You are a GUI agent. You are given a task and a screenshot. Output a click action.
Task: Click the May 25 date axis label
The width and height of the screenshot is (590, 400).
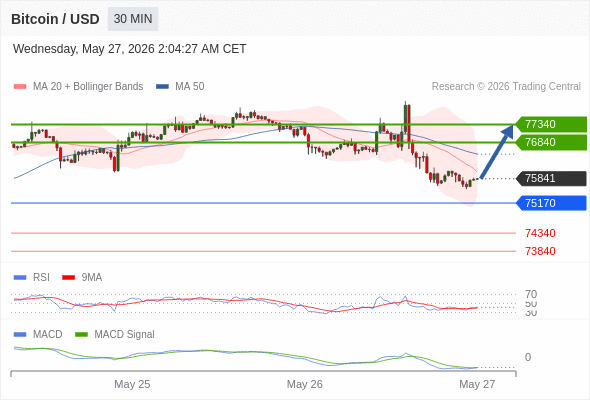[x=132, y=384]
